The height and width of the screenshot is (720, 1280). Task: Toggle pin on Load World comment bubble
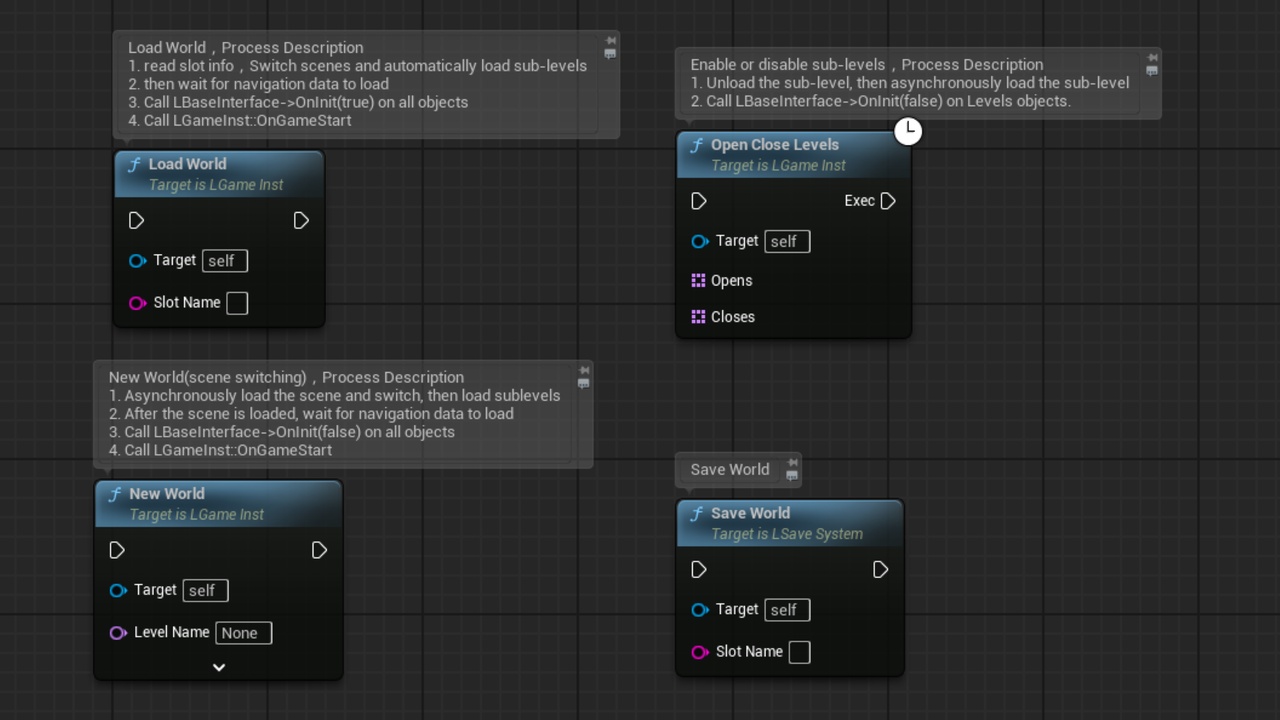(x=610, y=41)
